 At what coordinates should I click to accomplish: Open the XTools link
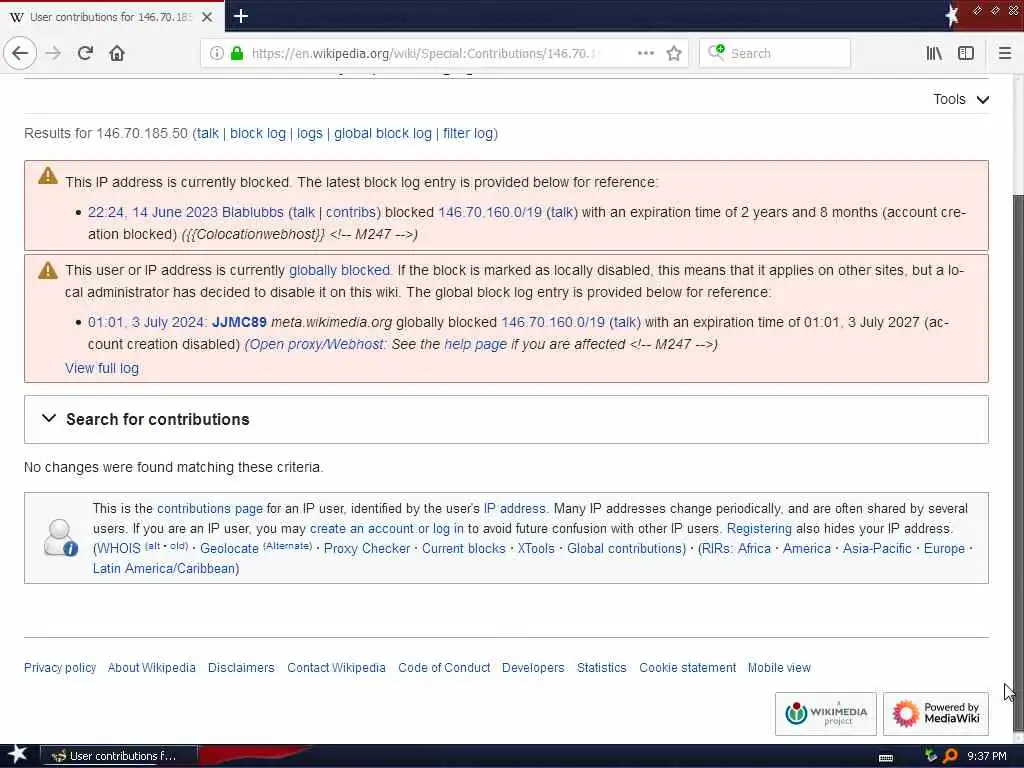coord(536,549)
